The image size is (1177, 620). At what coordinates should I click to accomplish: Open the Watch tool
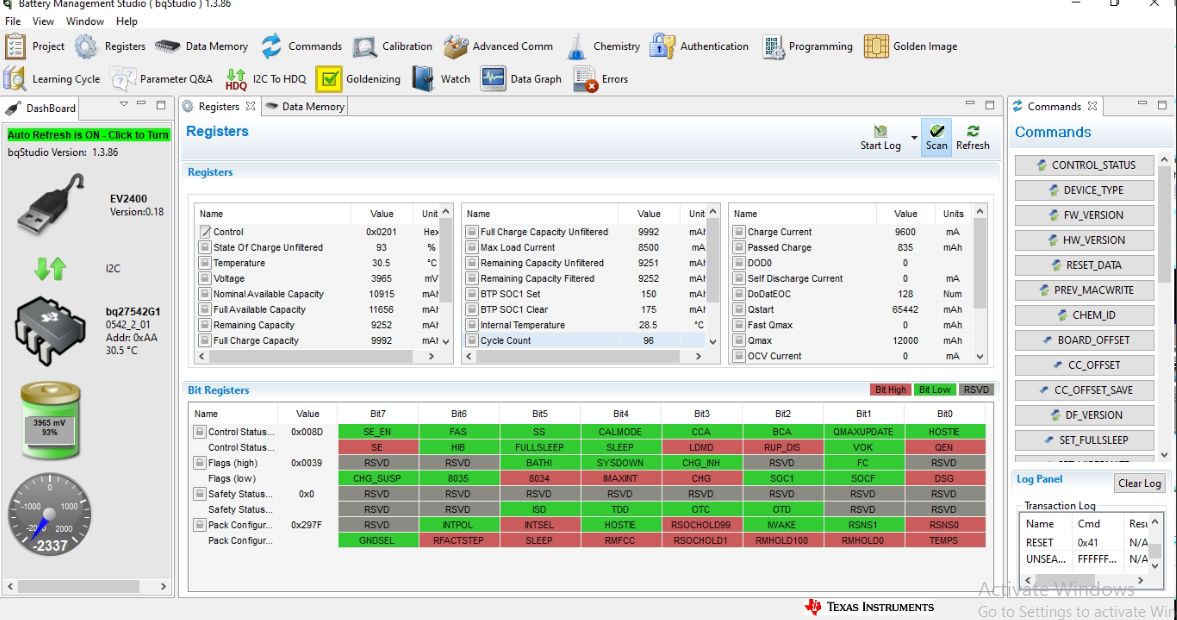[x=423, y=79]
